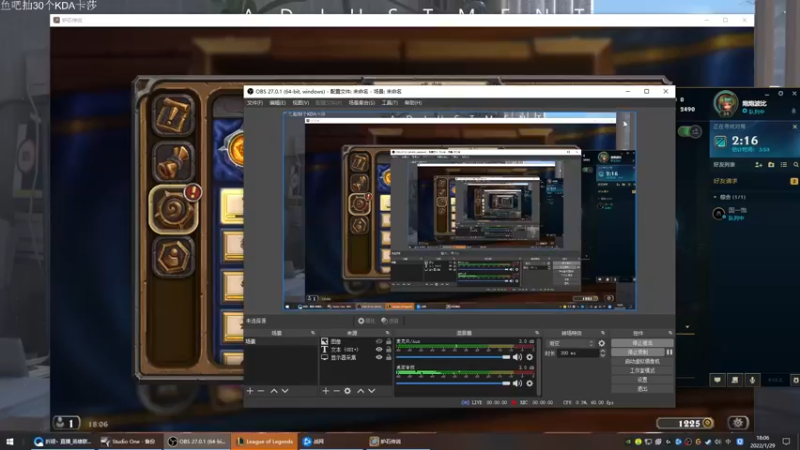
Task: Move the source down in the Sources list
Action: (x=372, y=391)
